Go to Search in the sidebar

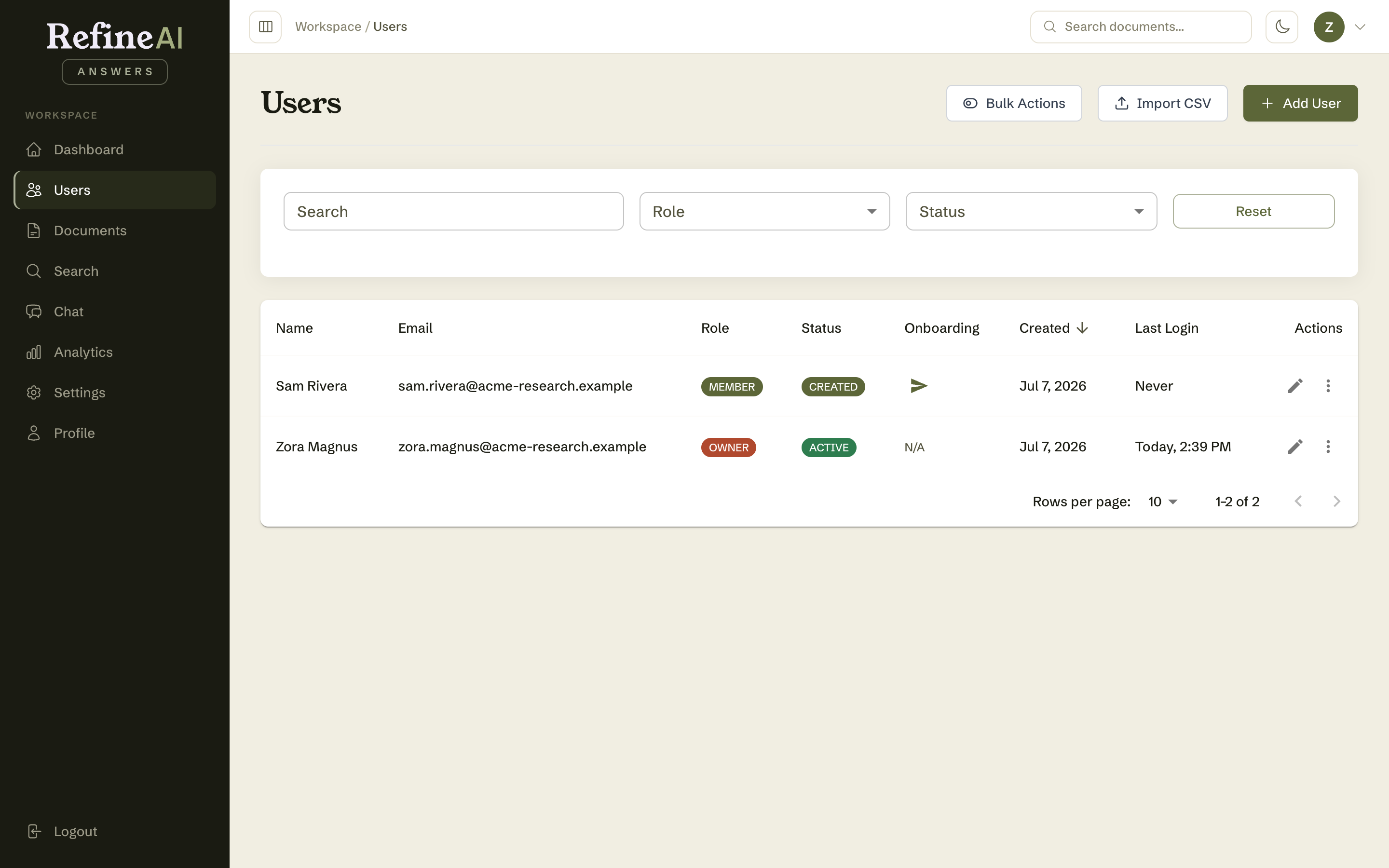click(x=115, y=271)
